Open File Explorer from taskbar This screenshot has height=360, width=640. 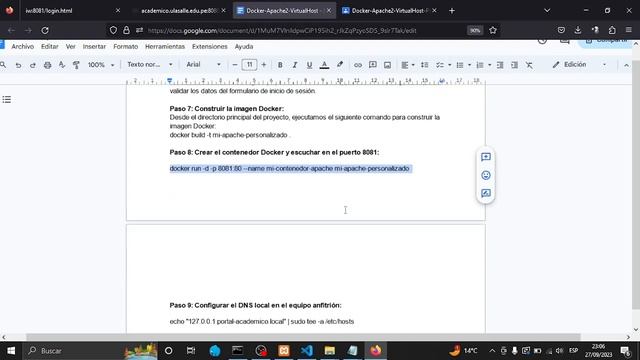[x=330, y=351]
